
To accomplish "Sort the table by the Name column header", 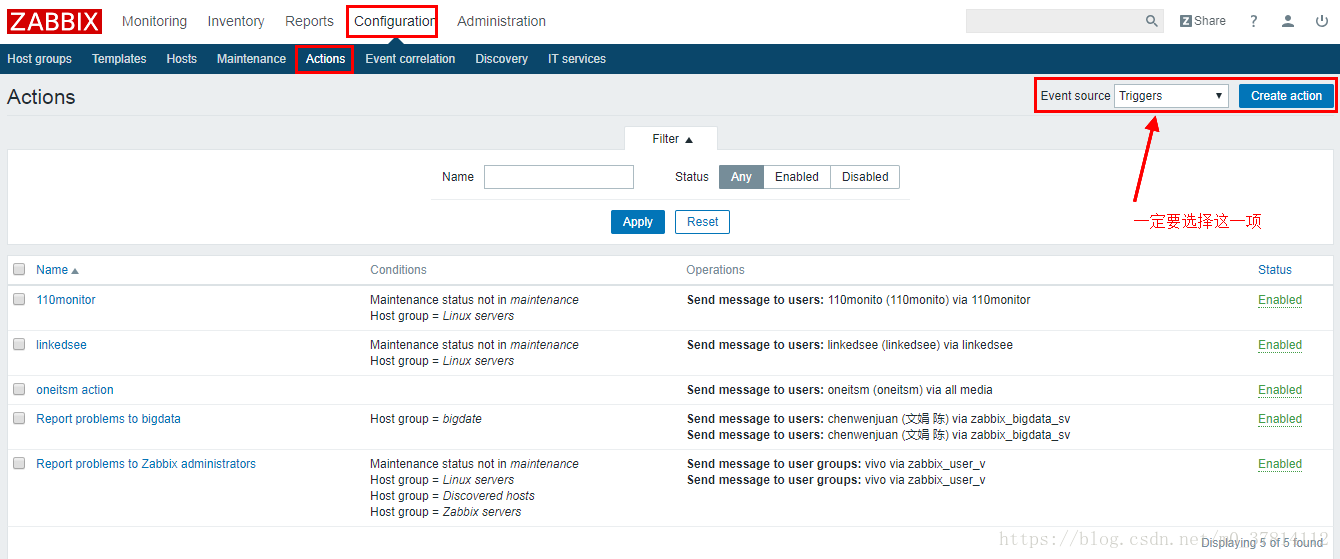I will click(57, 270).
